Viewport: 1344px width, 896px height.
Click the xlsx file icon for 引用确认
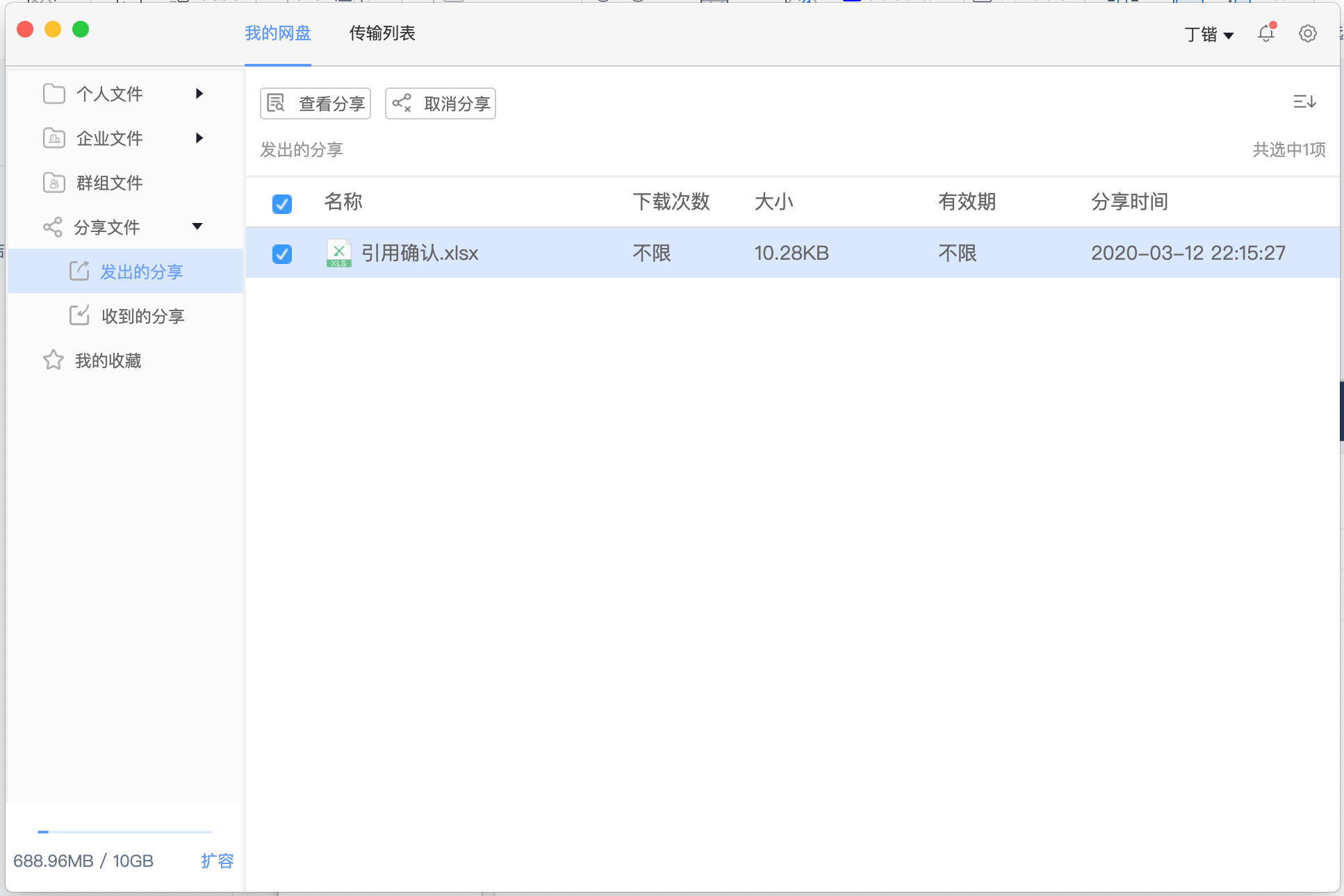339,253
